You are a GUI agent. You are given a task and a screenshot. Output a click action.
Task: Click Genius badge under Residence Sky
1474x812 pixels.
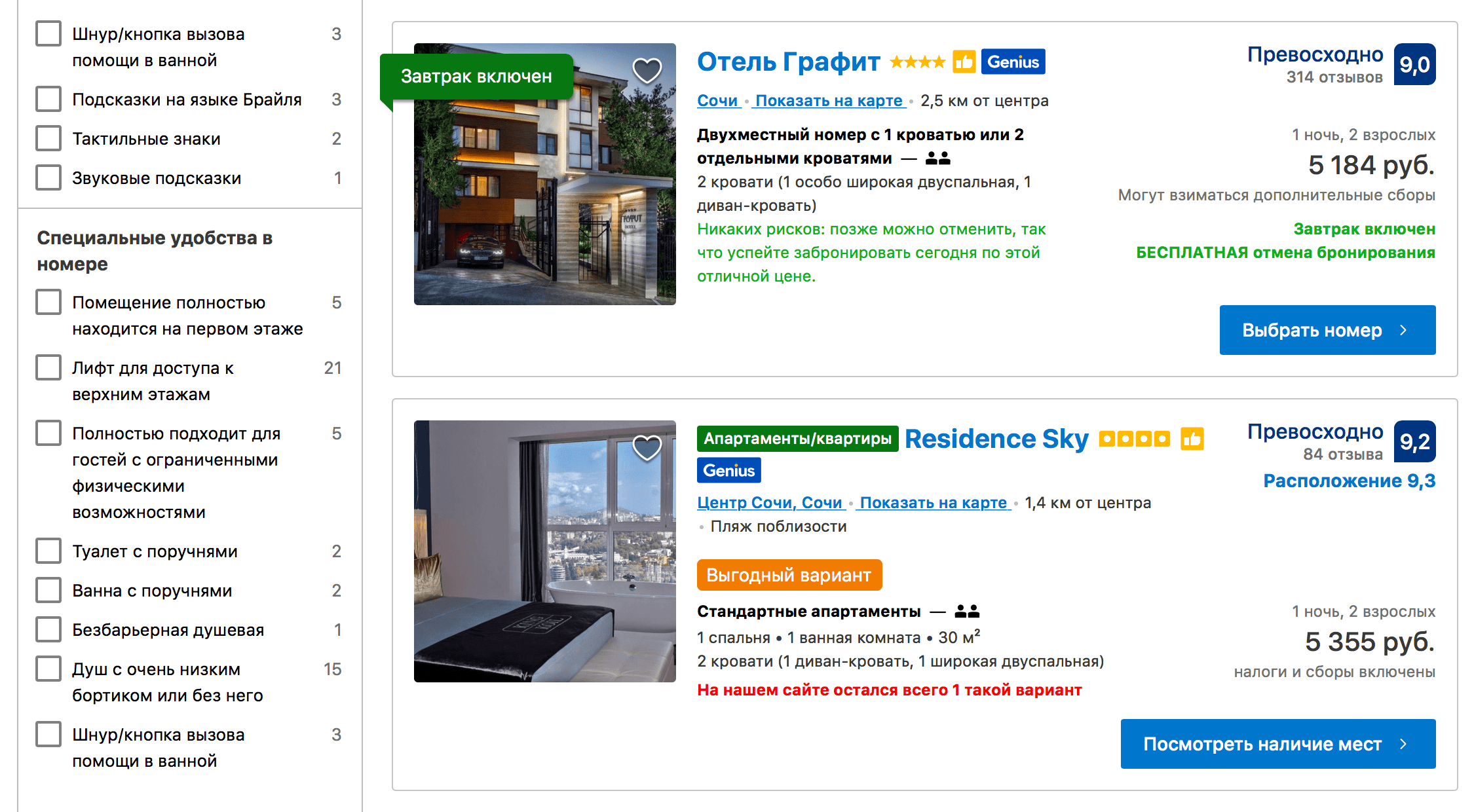pos(728,471)
